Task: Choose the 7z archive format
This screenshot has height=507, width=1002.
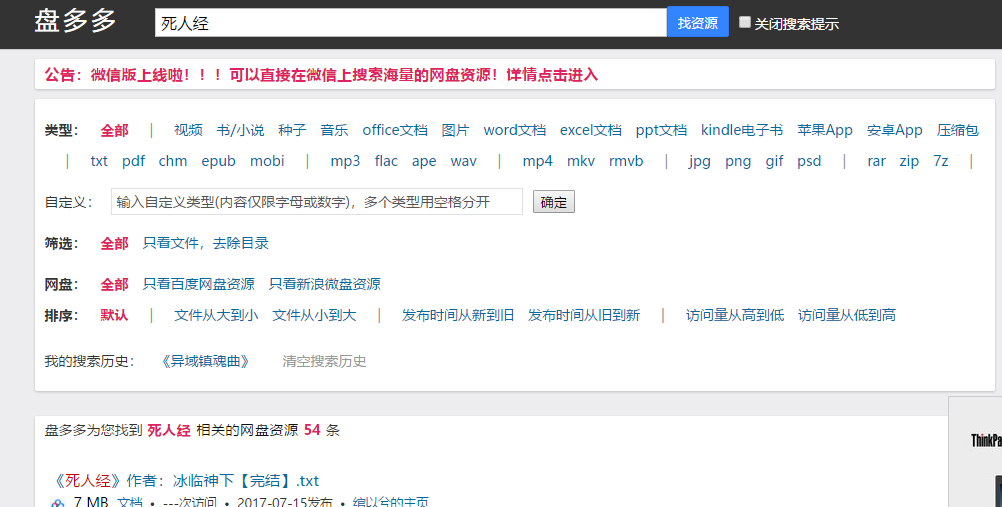Action: (x=941, y=161)
